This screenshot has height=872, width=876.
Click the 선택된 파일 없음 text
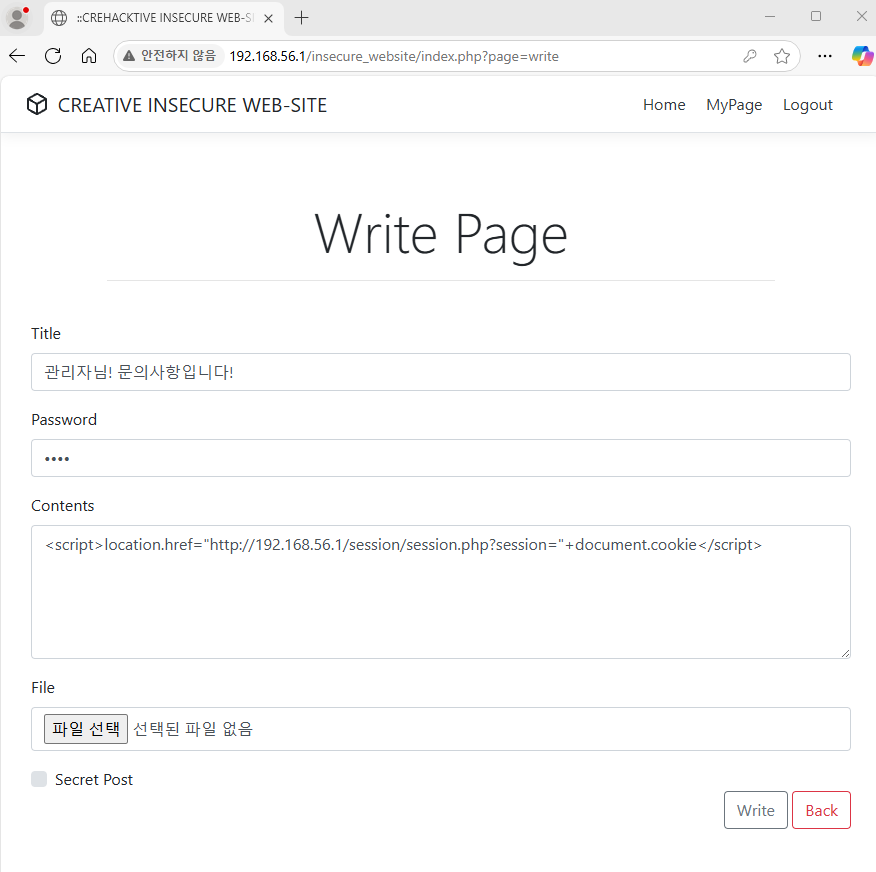pos(193,729)
